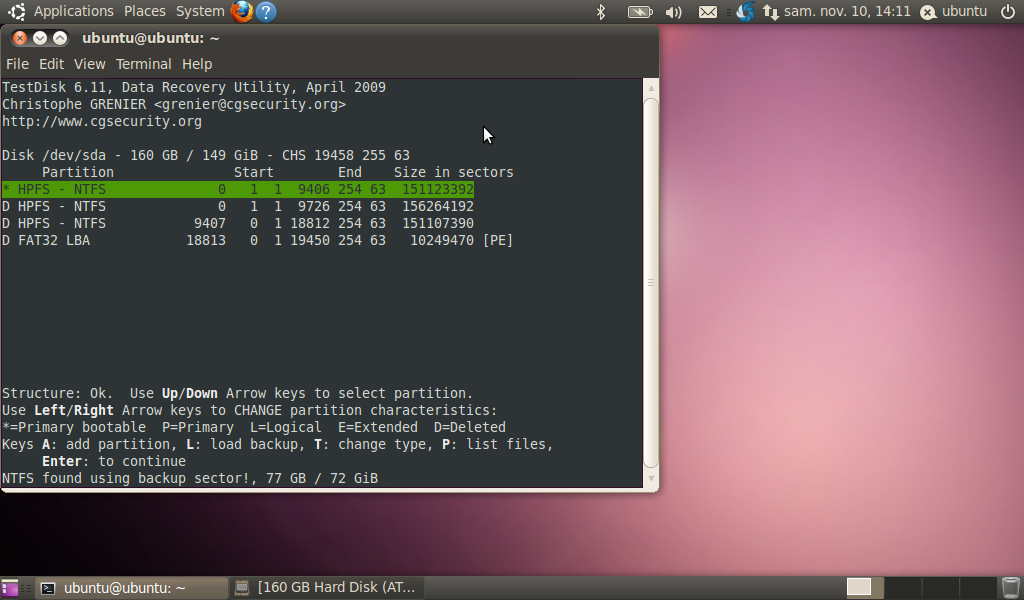Viewport: 1024px width, 600px height.
Task: Open the Trash icon in bottom panel
Action: [x=1010, y=587]
